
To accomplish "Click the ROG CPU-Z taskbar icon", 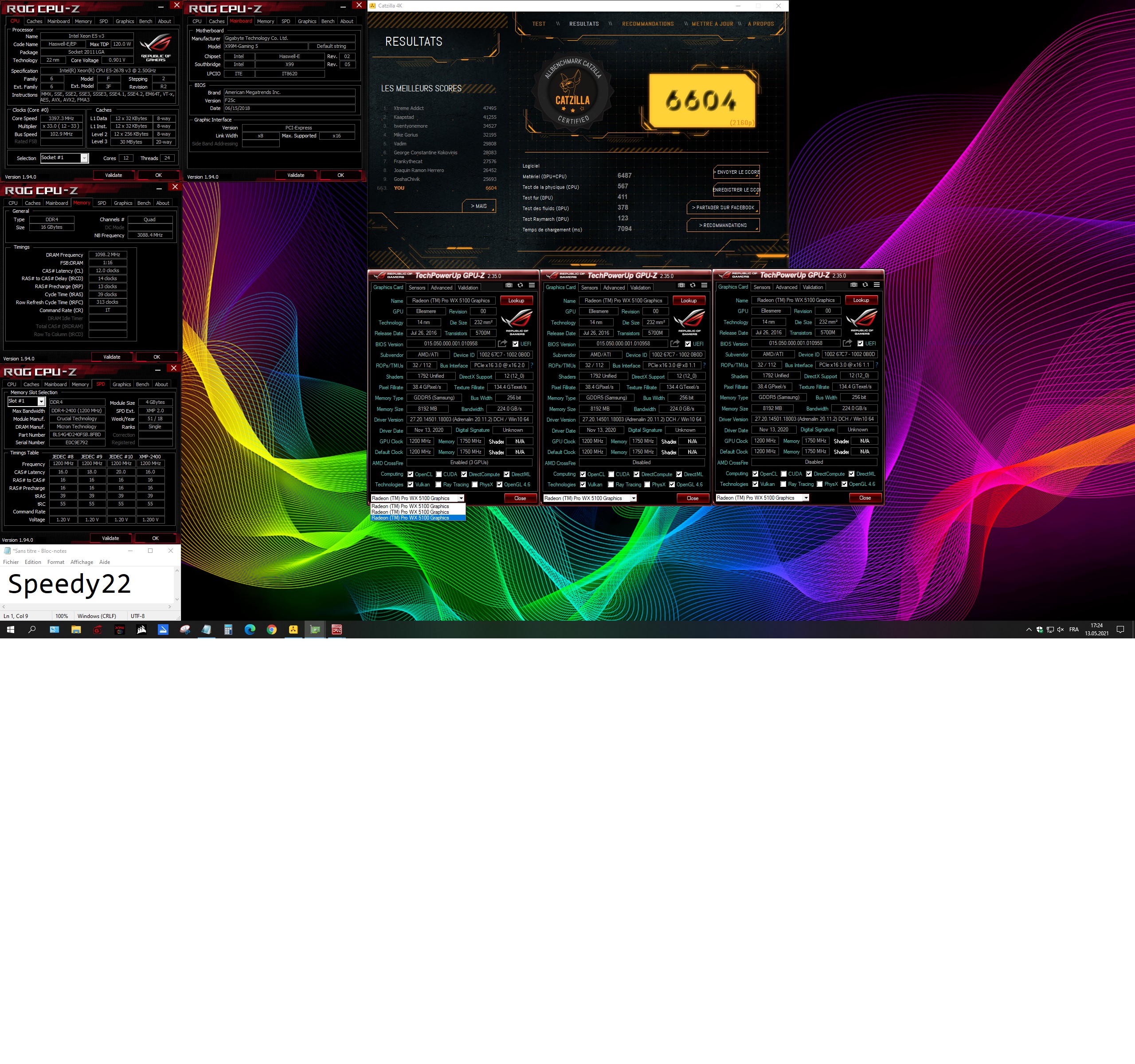I will point(337,630).
